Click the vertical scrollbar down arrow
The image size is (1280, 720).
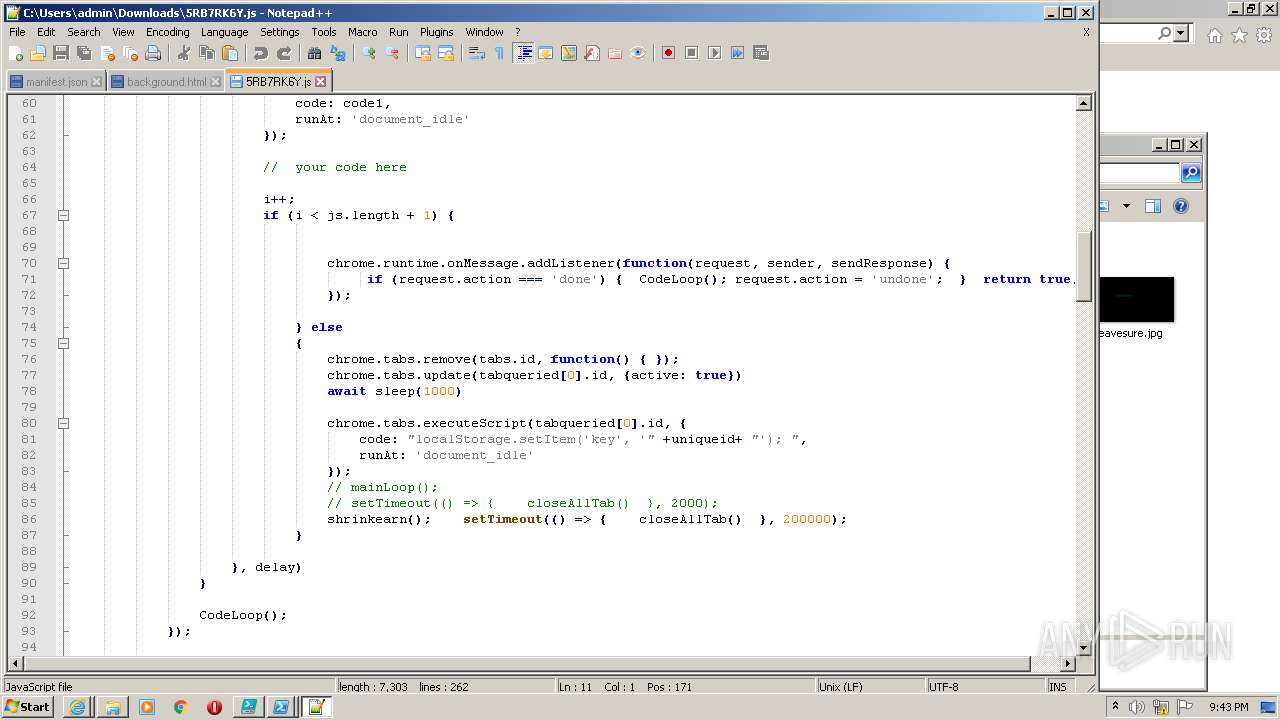pos(1084,648)
